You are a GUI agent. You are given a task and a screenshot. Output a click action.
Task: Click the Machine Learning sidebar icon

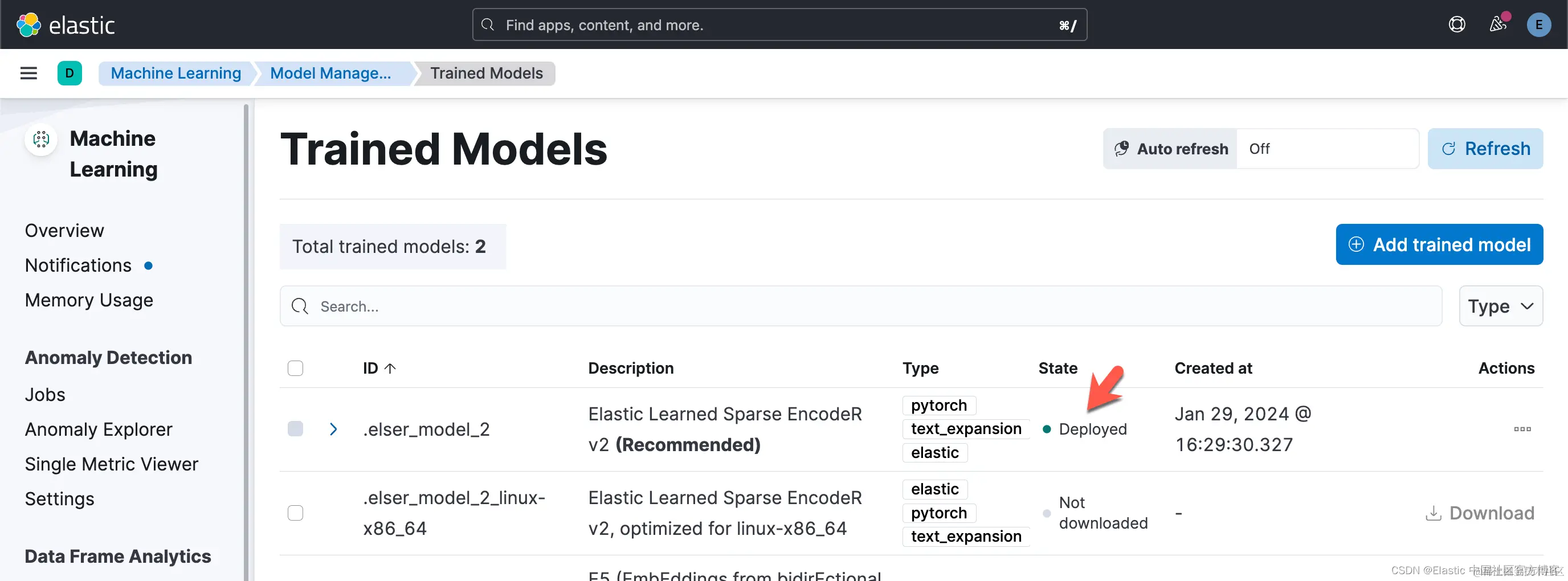click(41, 140)
